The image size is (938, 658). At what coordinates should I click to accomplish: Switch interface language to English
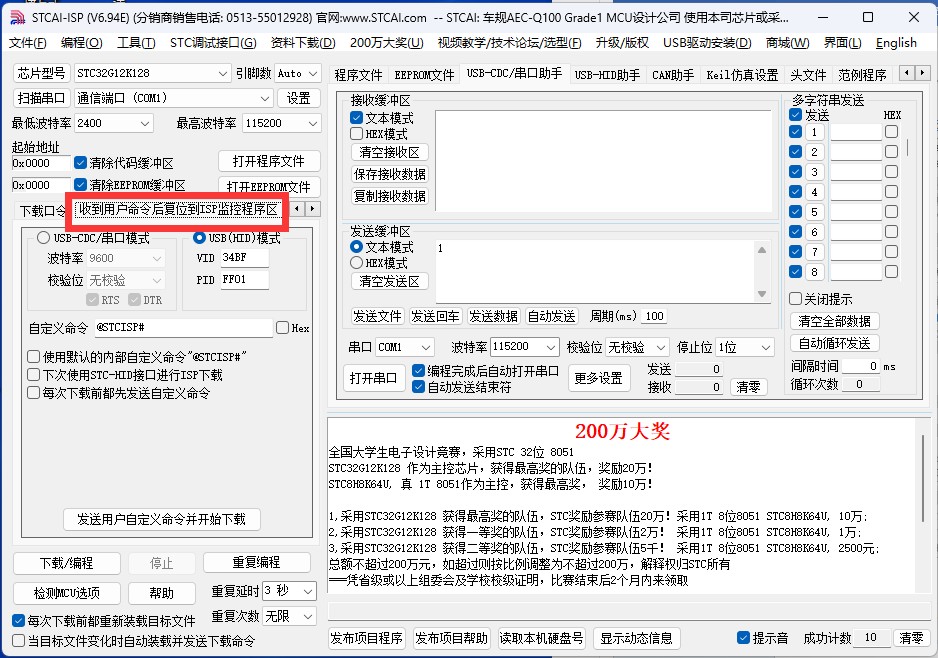point(896,42)
